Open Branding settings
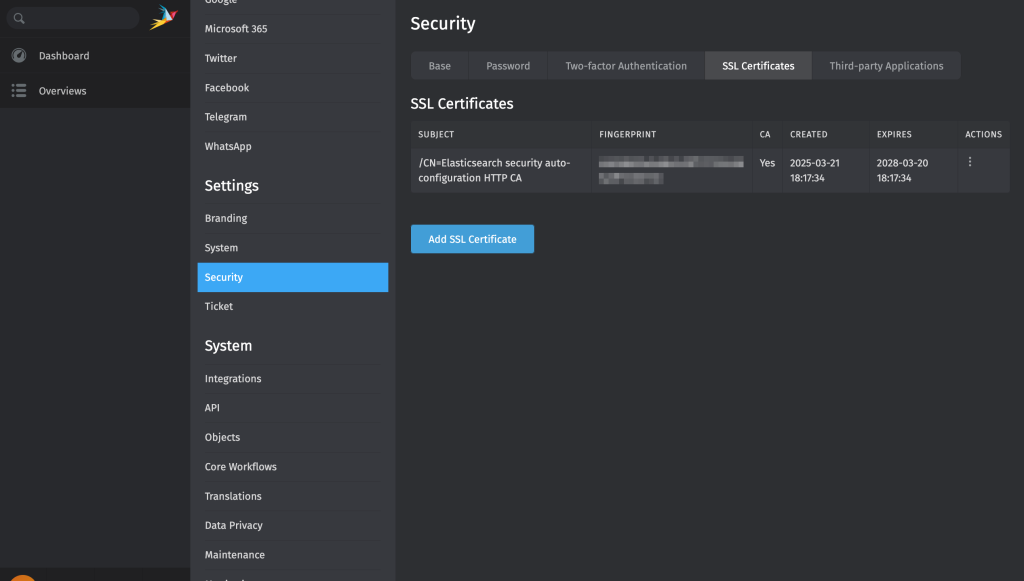This screenshot has height=581, width=1024. pos(226,218)
